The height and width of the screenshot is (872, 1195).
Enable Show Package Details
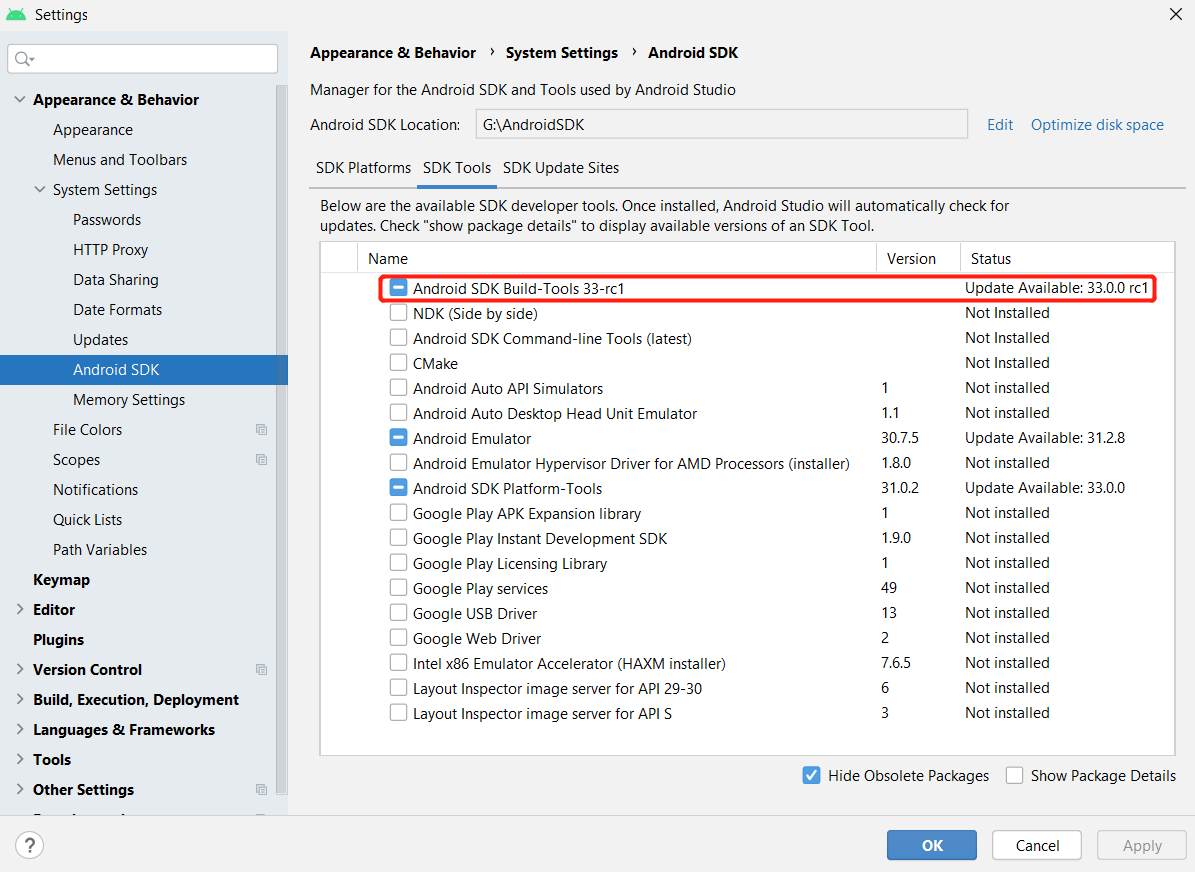[x=1014, y=775]
